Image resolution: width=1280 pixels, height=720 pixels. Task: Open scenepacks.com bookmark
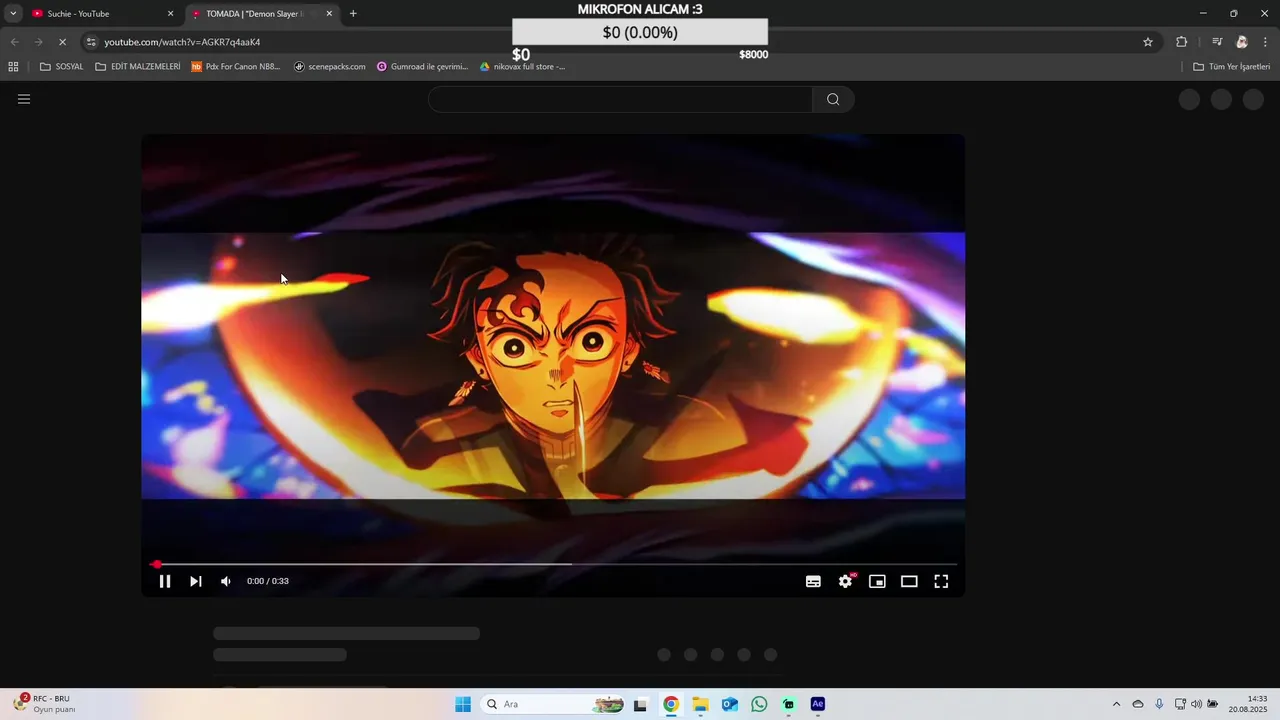coord(330,67)
